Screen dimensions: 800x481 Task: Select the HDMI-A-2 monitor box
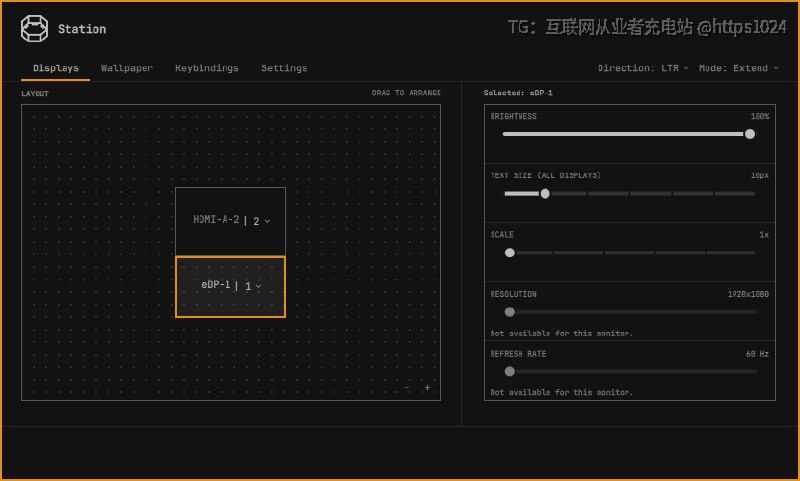[230, 221]
